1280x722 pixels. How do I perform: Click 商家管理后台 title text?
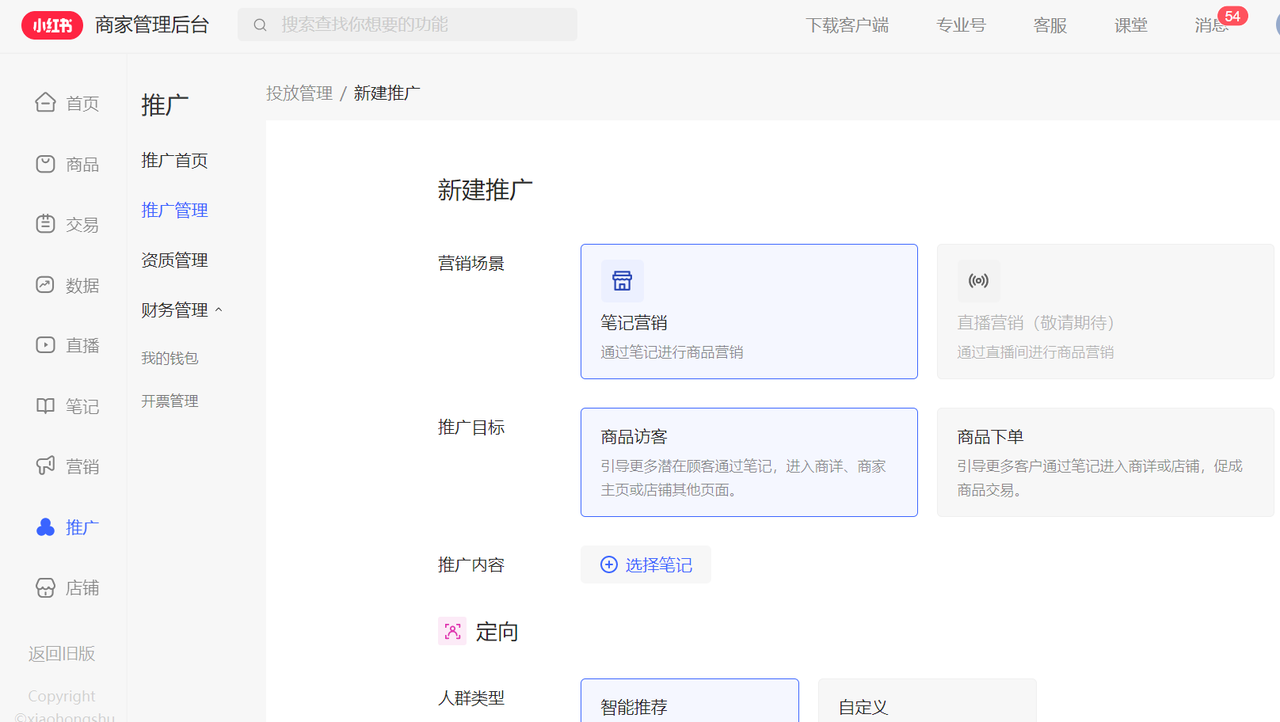tap(152, 25)
